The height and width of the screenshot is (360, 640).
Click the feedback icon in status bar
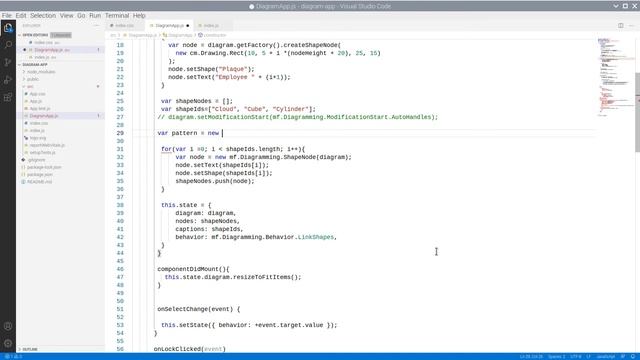(623, 357)
